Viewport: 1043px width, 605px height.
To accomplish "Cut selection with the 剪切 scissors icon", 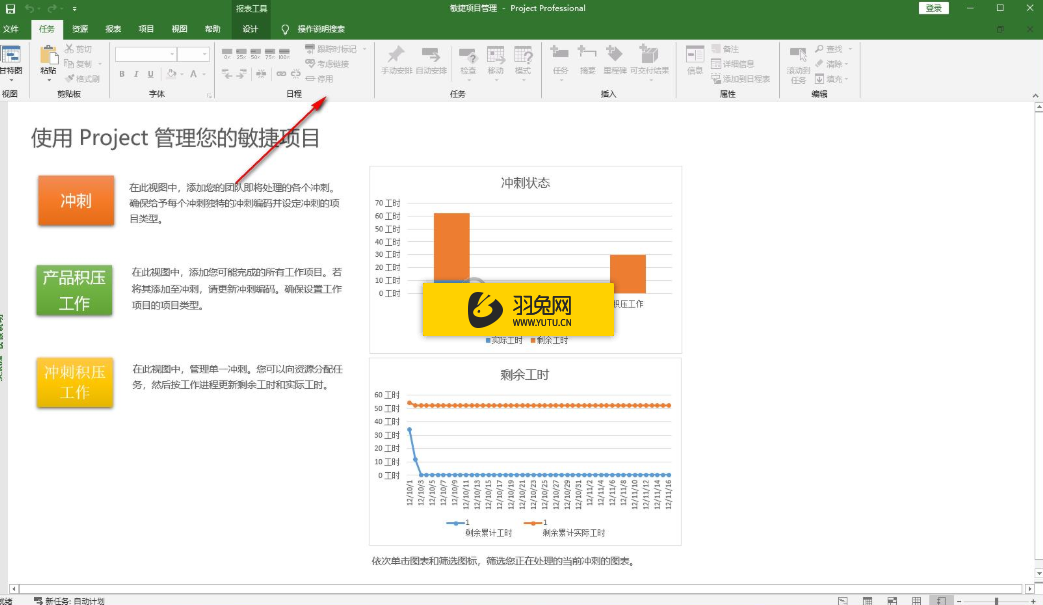I will click(x=78, y=49).
